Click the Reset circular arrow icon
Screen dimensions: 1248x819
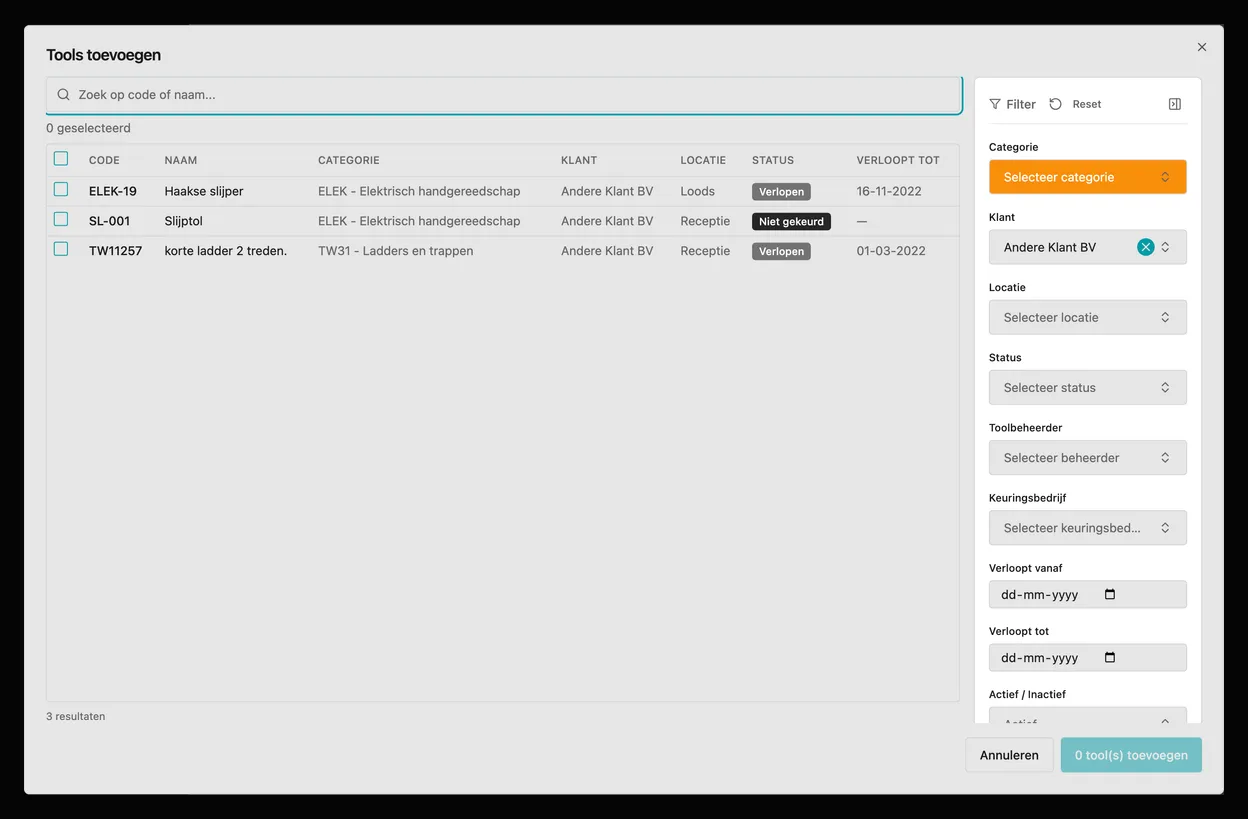click(x=1055, y=104)
